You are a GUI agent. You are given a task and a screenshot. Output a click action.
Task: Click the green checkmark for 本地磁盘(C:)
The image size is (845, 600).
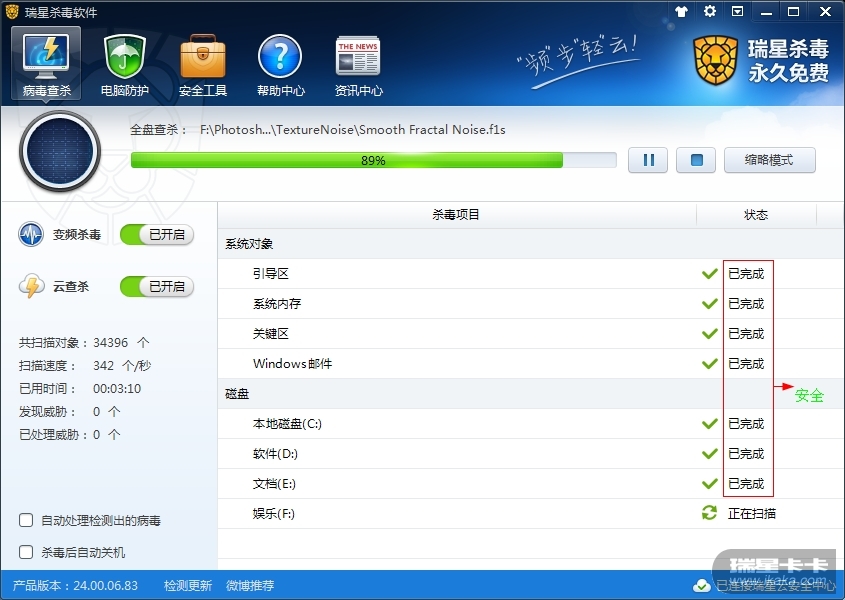click(710, 424)
